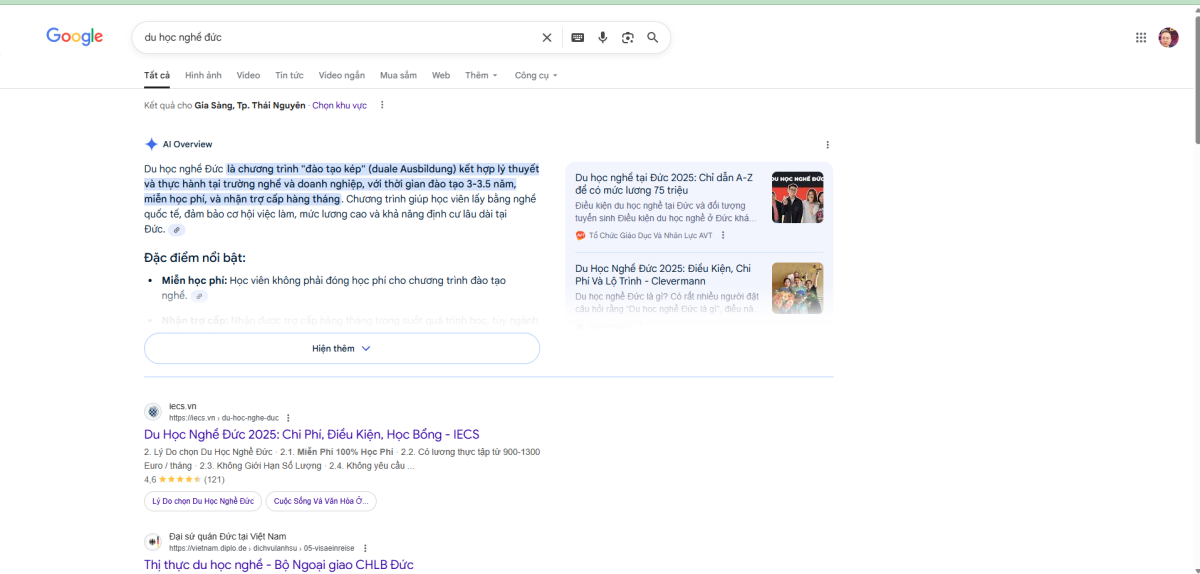The height and width of the screenshot is (574, 1200).
Task: Click the source link chip after 'Đức.'
Action: (x=177, y=230)
